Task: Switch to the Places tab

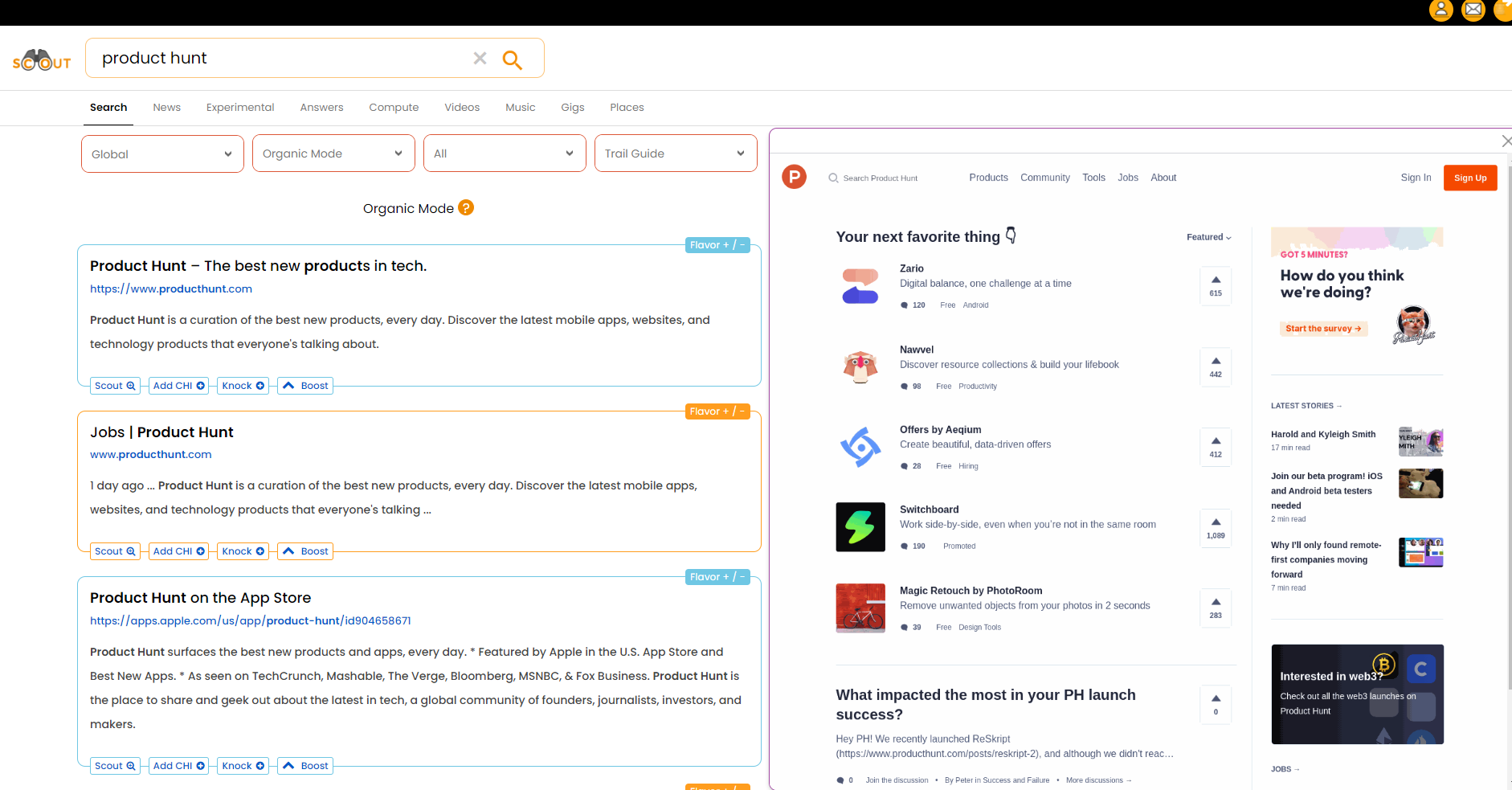Action: coord(627,108)
